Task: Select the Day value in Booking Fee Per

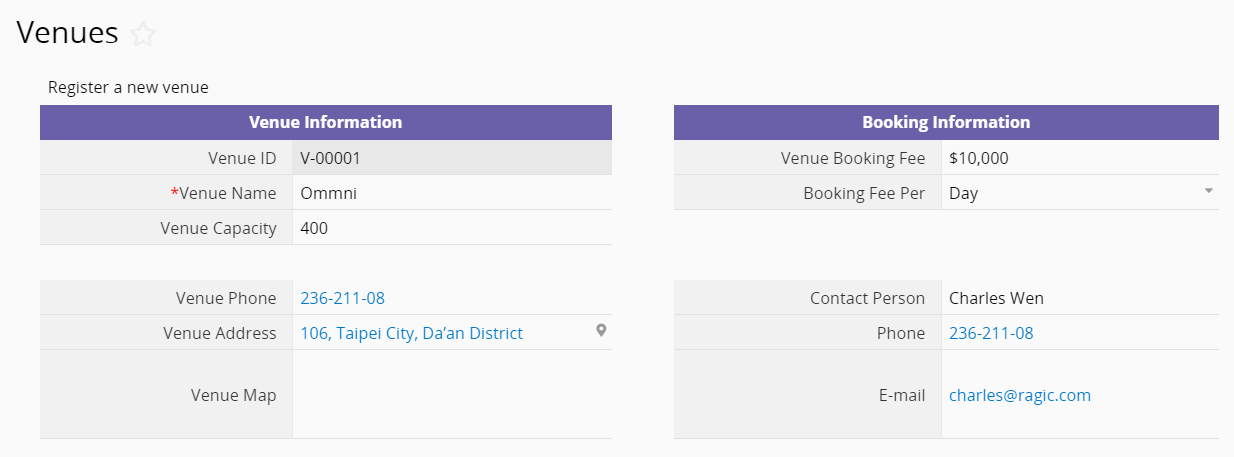Action: coord(963,193)
